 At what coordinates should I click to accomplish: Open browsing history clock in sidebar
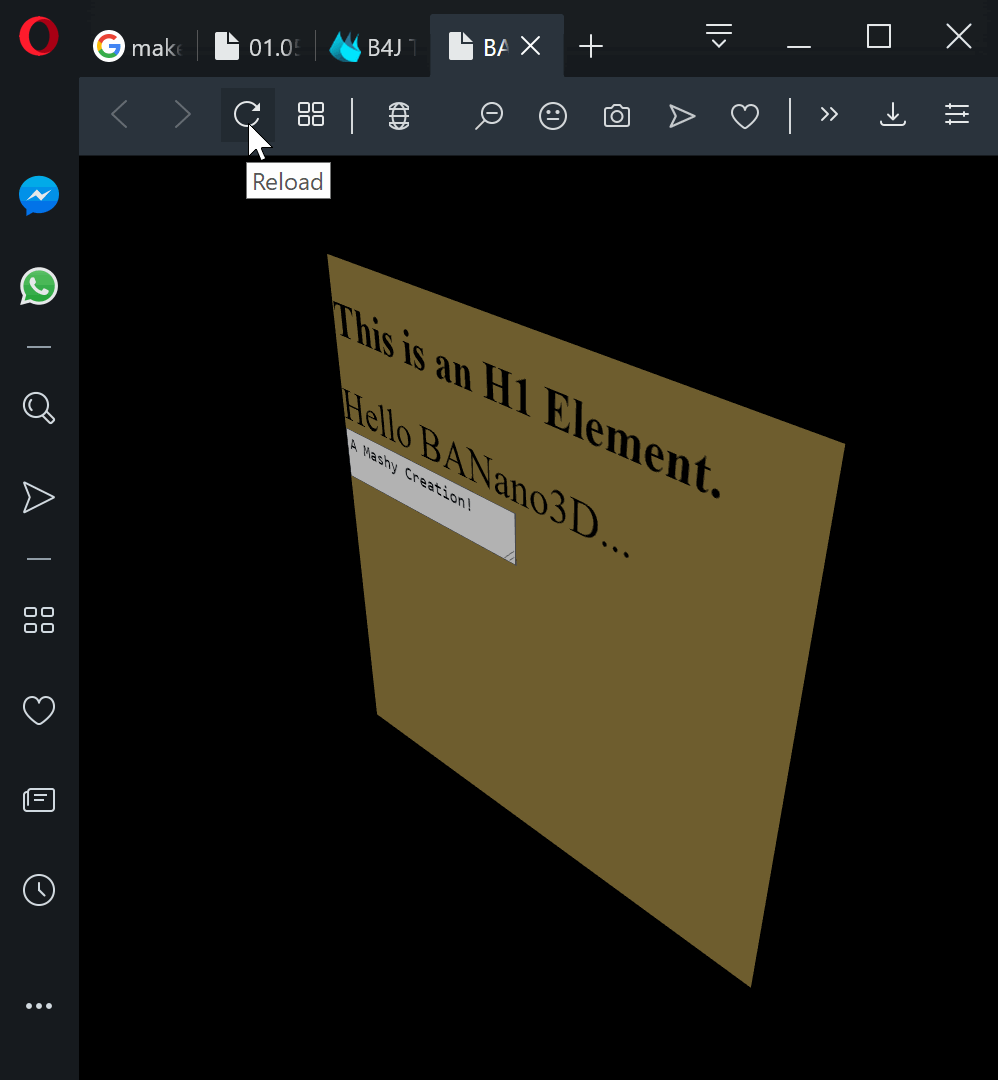pos(39,891)
